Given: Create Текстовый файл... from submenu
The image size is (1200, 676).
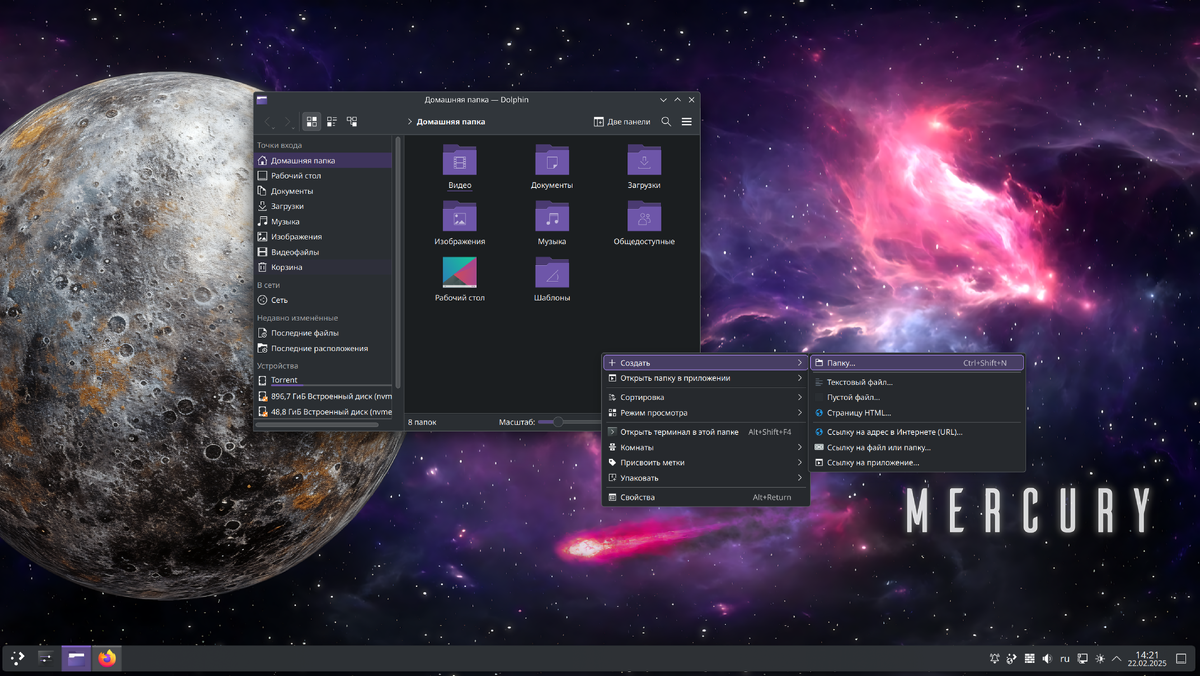Looking at the screenshot, I should pyautogui.click(x=917, y=382).
